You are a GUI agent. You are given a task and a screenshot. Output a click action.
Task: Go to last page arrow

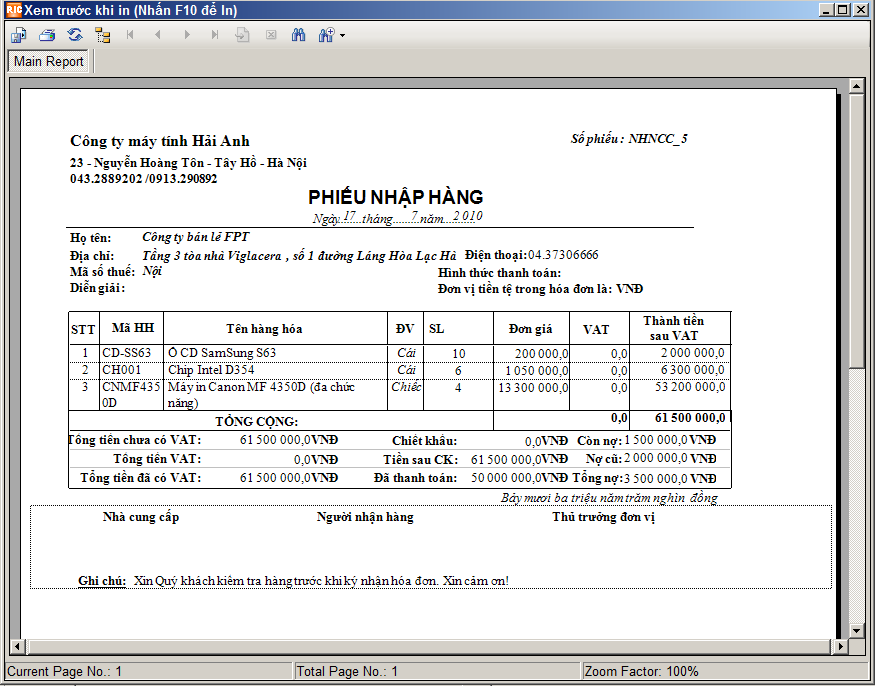click(x=215, y=35)
